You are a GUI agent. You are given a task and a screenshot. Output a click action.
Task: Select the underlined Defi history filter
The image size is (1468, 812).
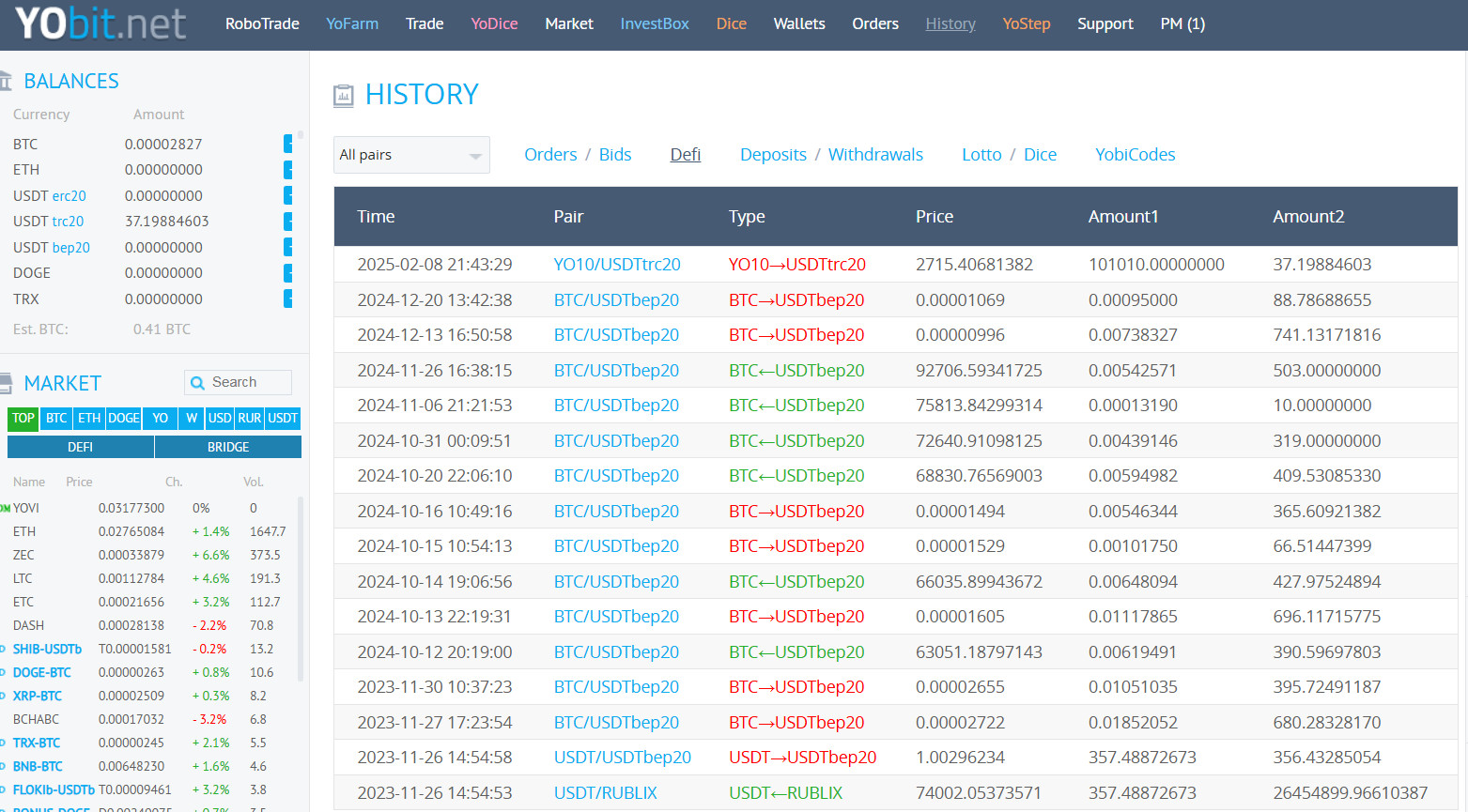pyautogui.click(x=686, y=155)
